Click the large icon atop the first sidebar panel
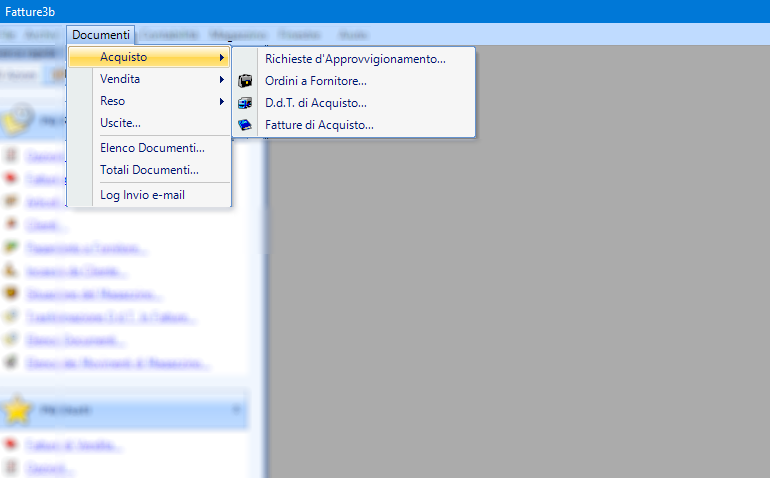 point(18,118)
